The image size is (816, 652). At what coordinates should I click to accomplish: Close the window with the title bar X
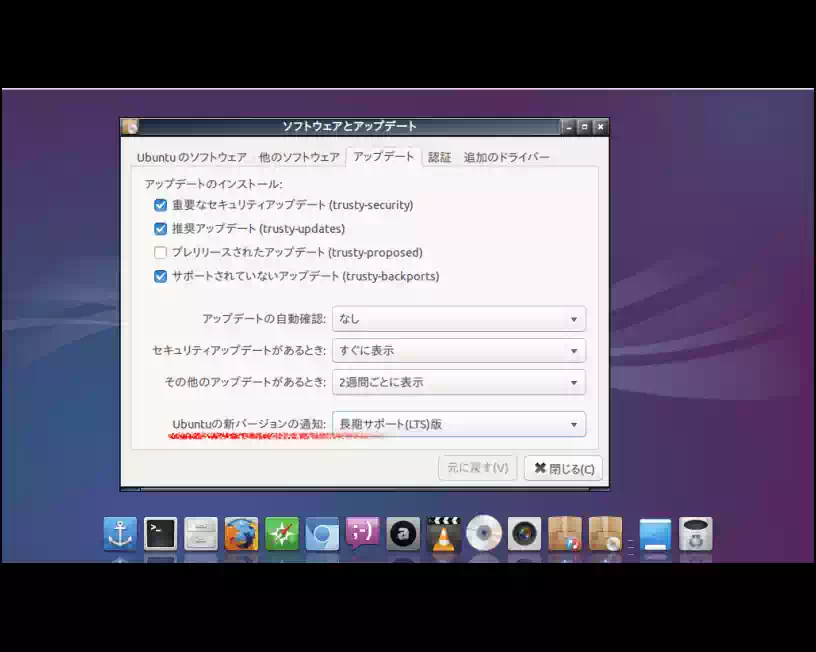(x=601, y=127)
